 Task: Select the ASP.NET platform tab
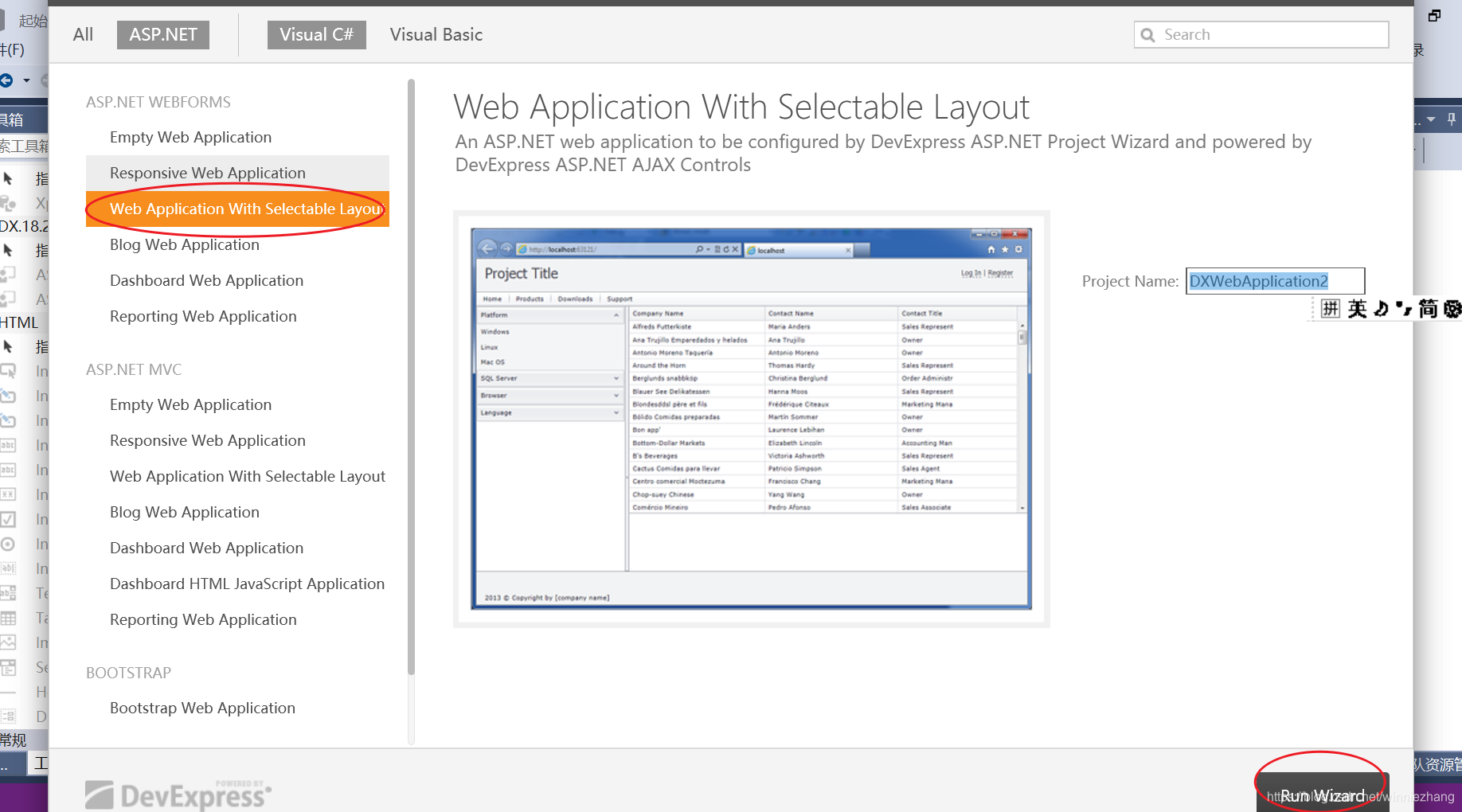click(163, 34)
